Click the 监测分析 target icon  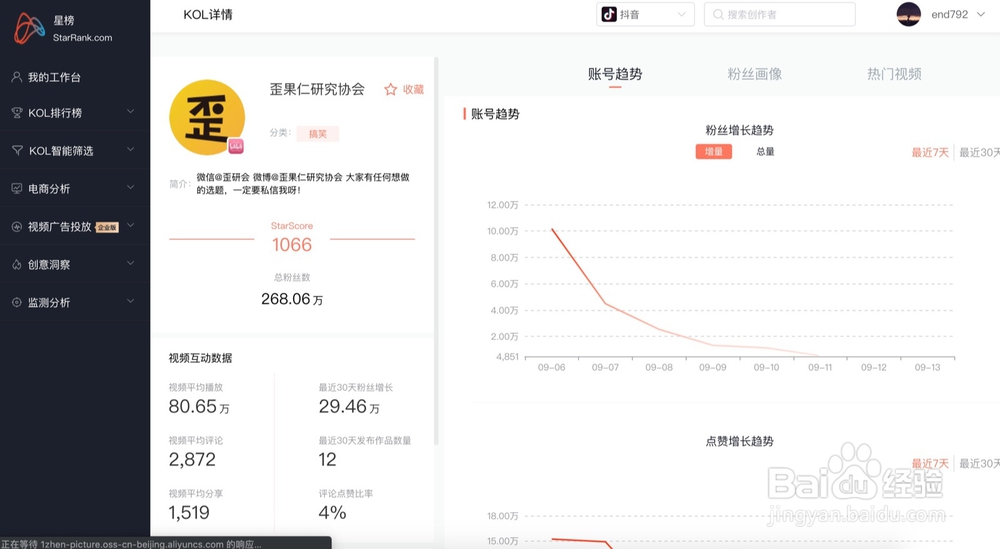click(x=17, y=302)
